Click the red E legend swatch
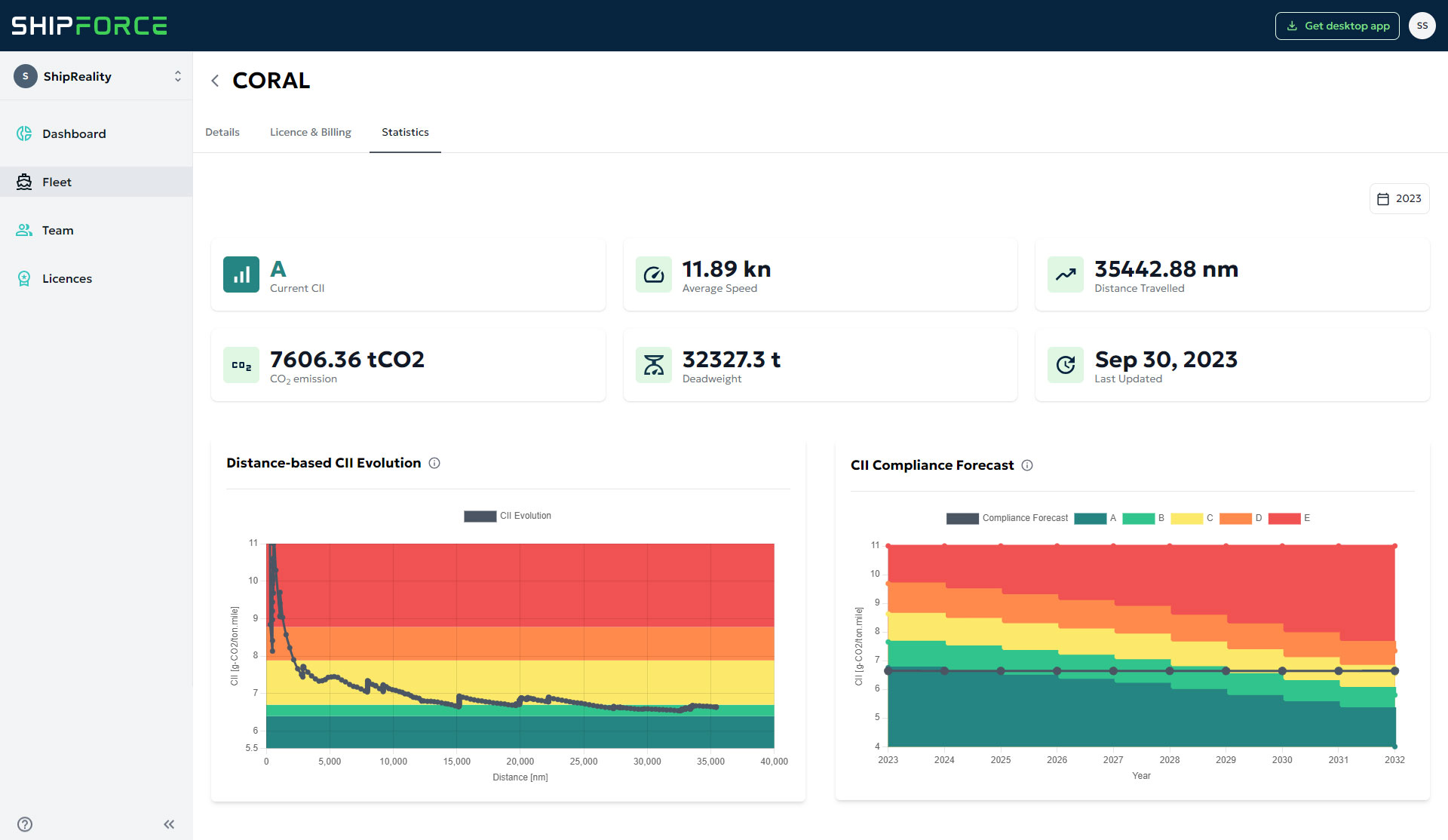Screen dimensions: 1448x840 click(1284, 518)
